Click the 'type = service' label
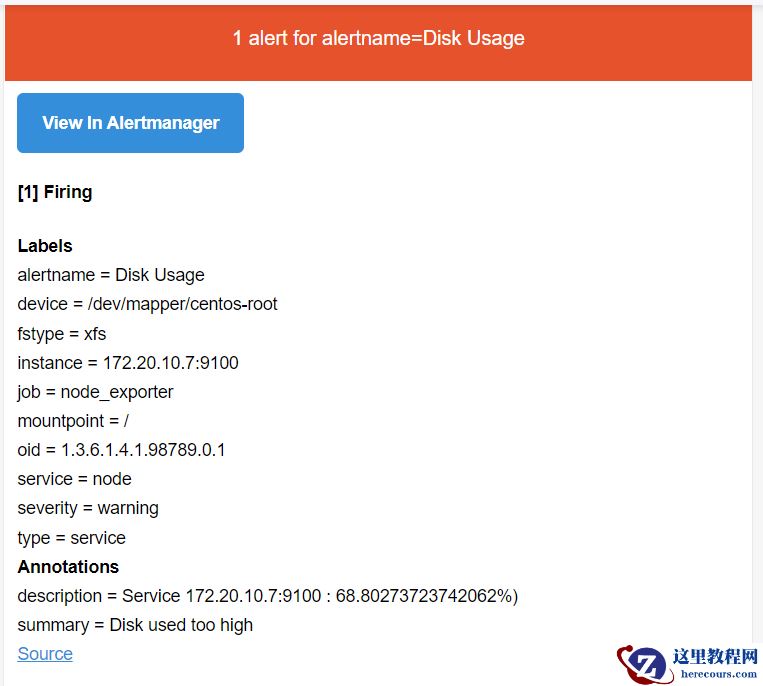 (x=72, y=538)
